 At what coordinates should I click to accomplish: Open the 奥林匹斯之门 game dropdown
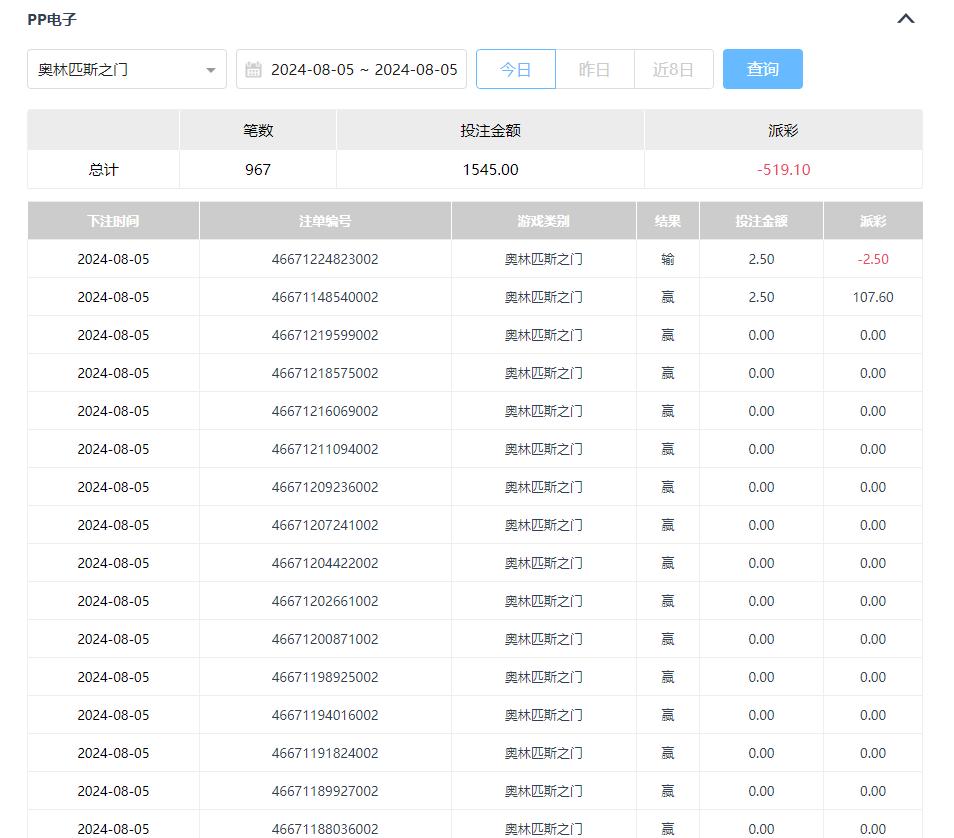tap(116, 70)
